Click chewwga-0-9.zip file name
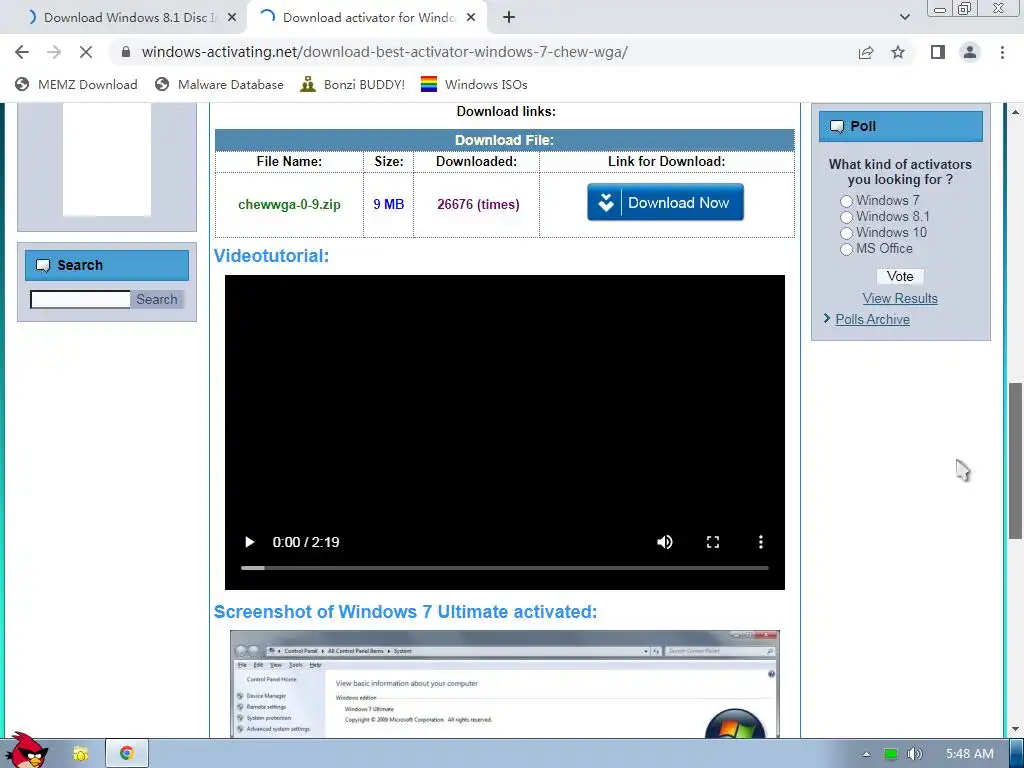Viewport: 1024px width, 768px height. click(289, 204)
